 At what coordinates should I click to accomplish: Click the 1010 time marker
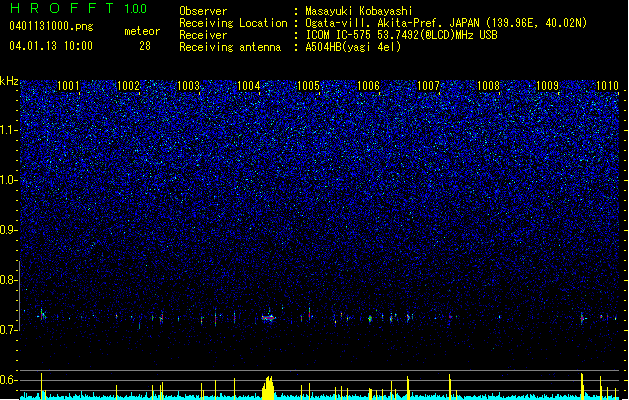pos(607,85)
